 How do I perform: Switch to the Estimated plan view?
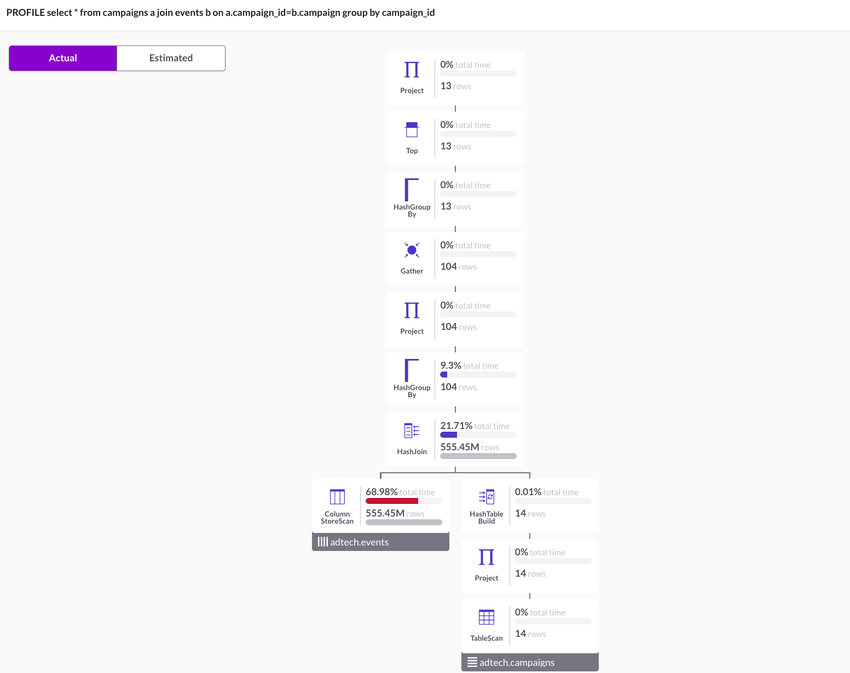point(171,58)
